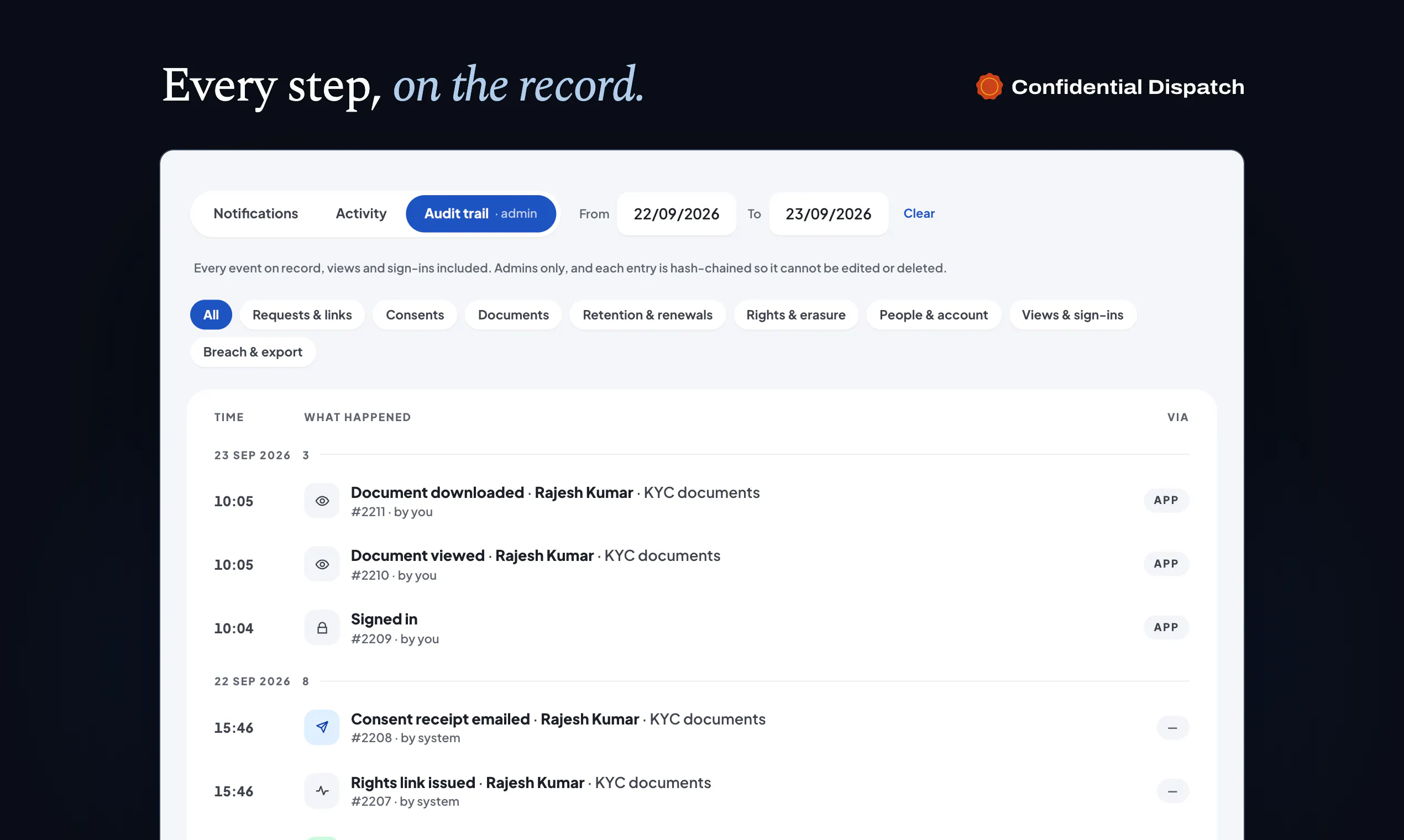This screenshot has width=1404, height=840.
Task: Filter by Rights & erasure
Action: [795, 314]
